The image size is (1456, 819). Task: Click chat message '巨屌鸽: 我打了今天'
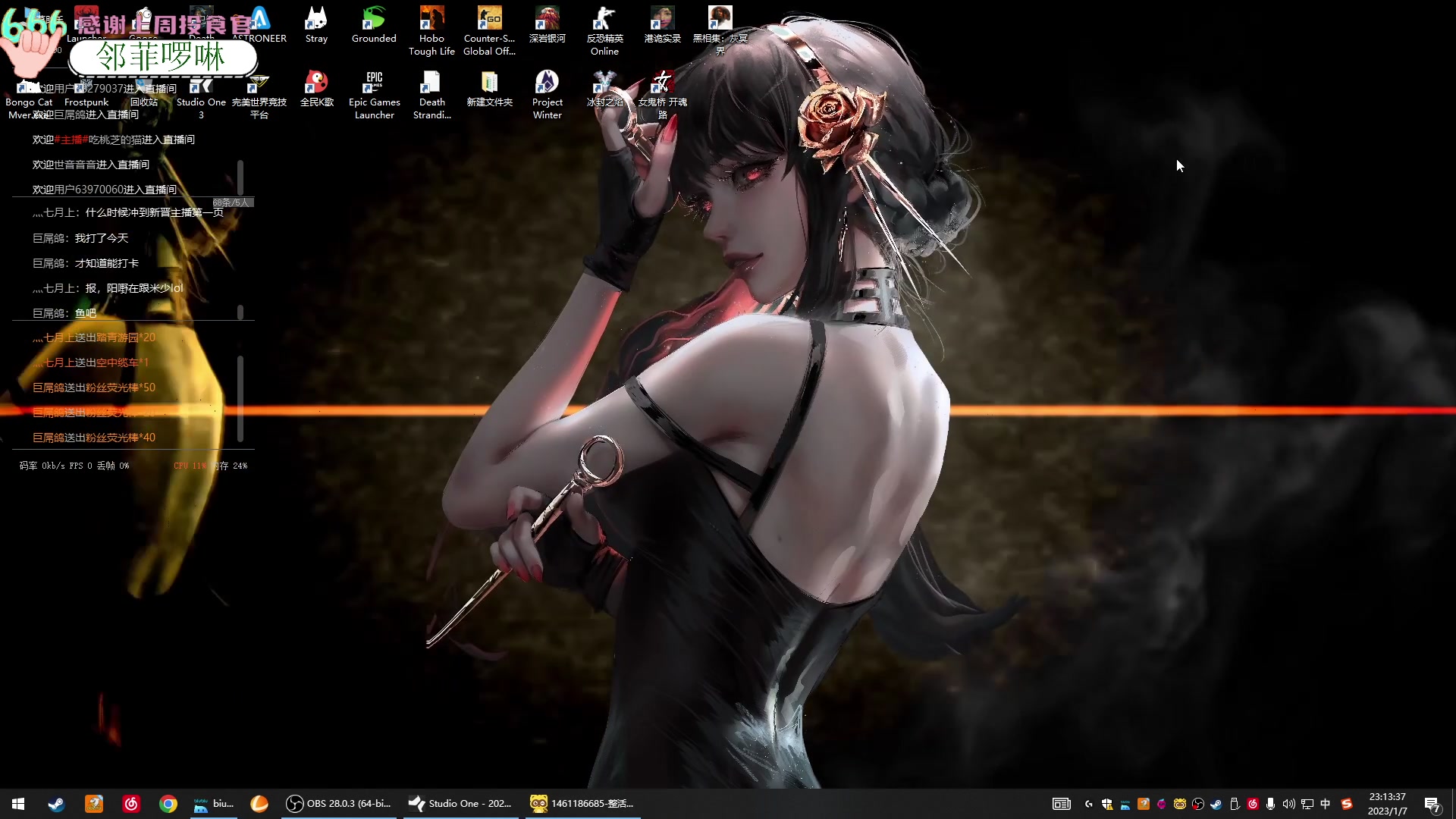click(x=80, y=238)
